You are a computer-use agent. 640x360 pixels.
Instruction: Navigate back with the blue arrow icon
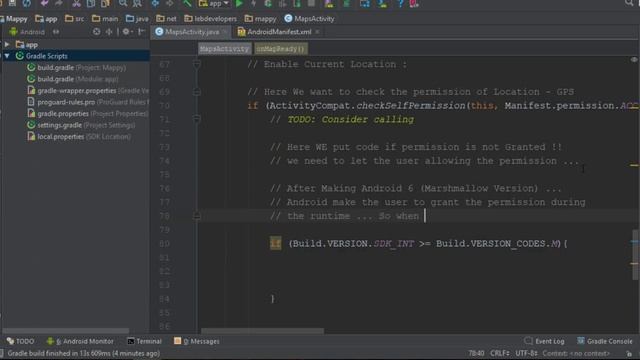tap(156, 4)
